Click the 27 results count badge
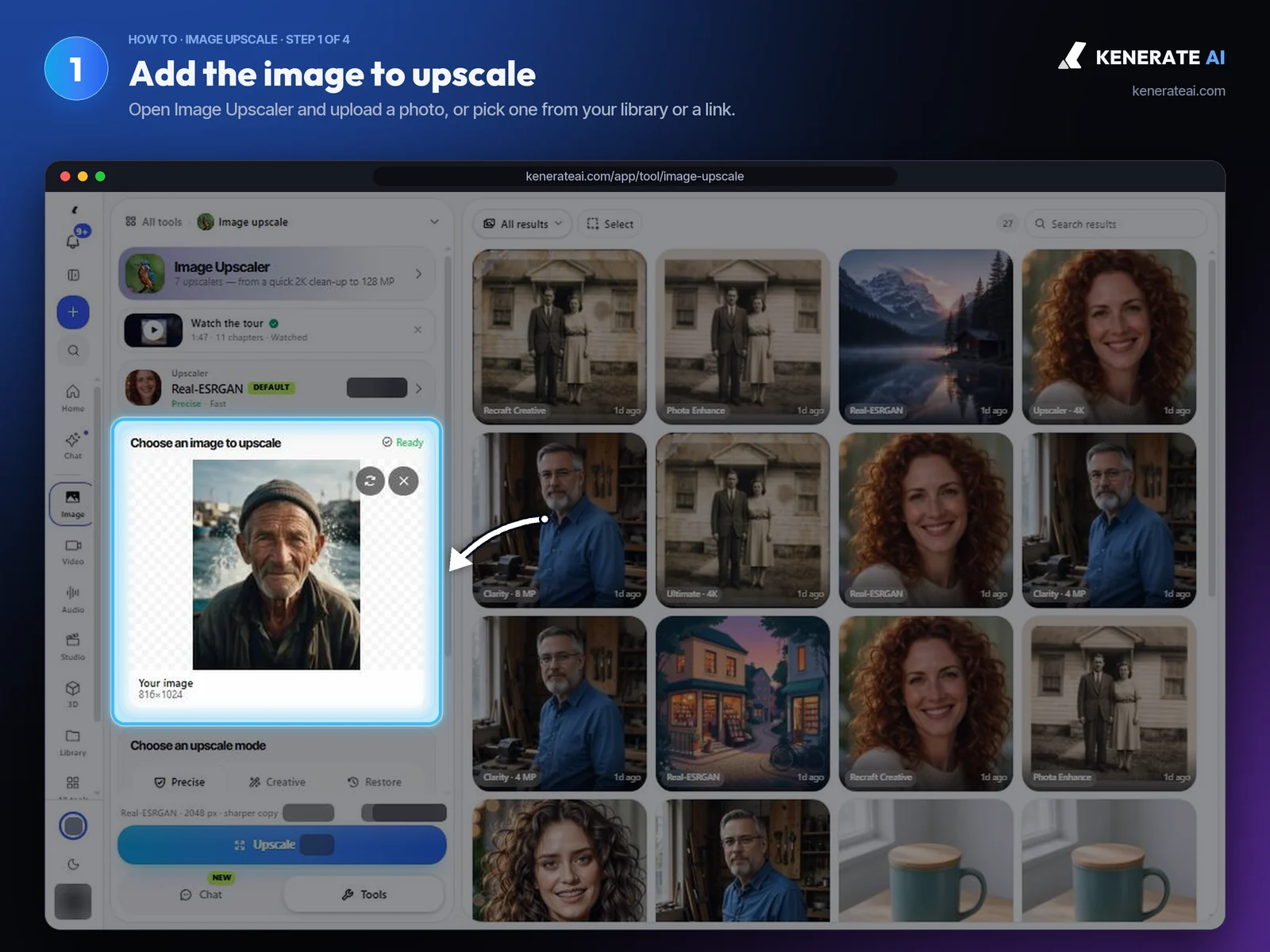This screenshot has width=1270, height=952. pyautogui.click(x=1007, y=224)
